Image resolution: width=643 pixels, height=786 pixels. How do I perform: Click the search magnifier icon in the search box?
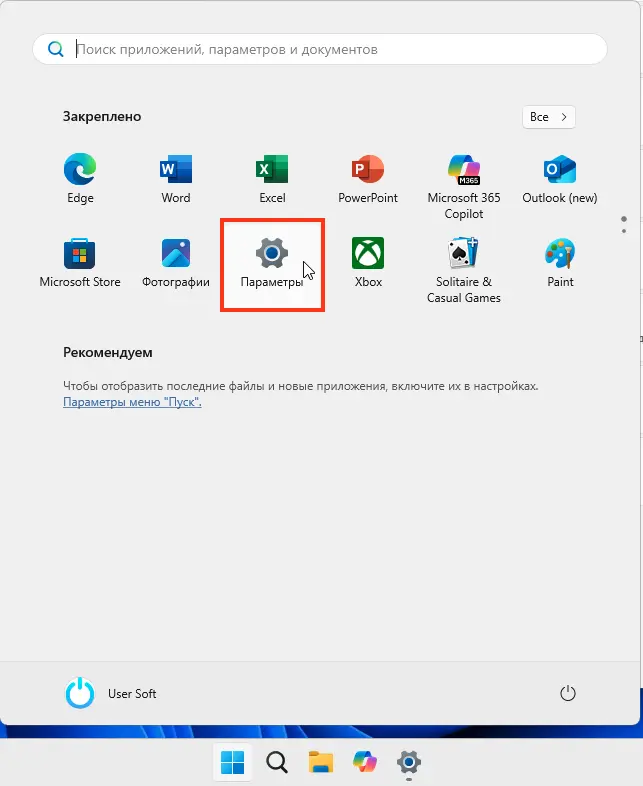56,49
